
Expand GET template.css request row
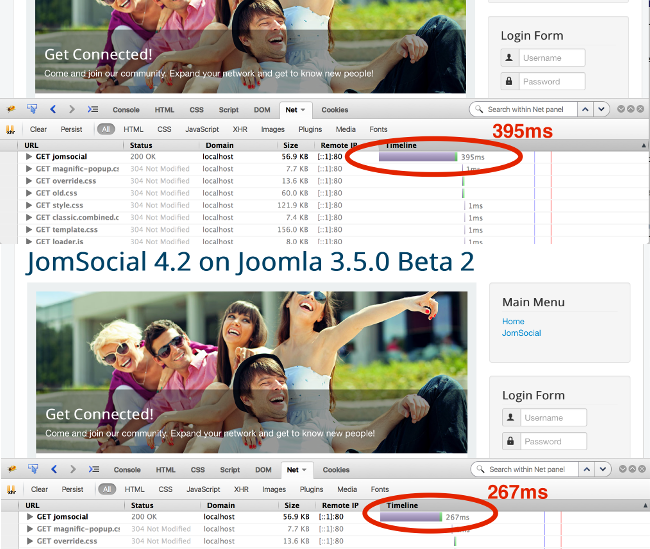tap(29, 229)
